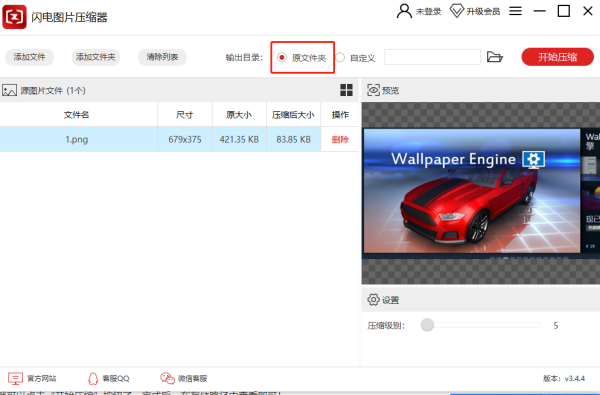Click the custom output path input field
Viewport: 600px width, 395px height.
(x=432, y=57)
